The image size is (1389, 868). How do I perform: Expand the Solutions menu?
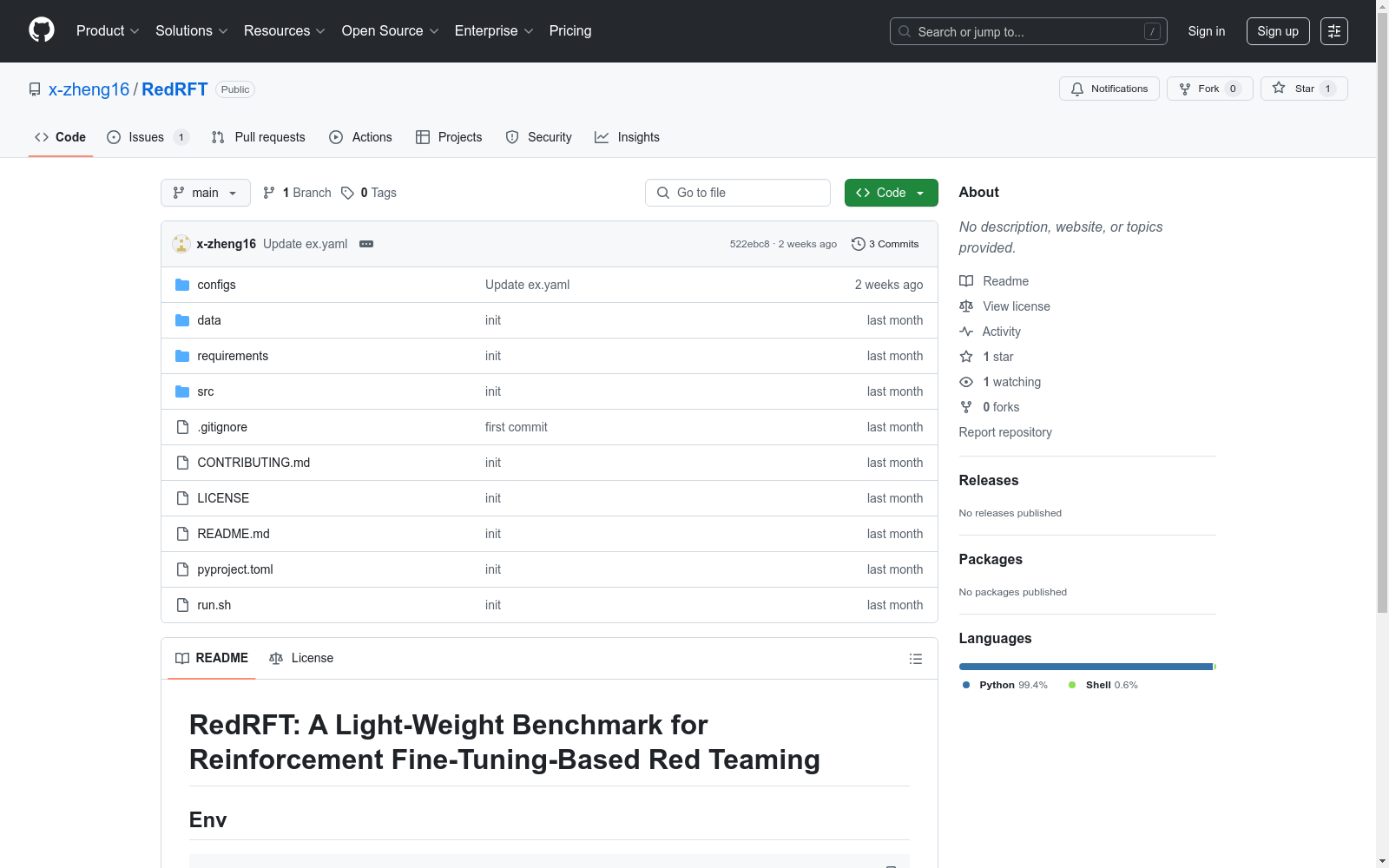tap(192, 31)
